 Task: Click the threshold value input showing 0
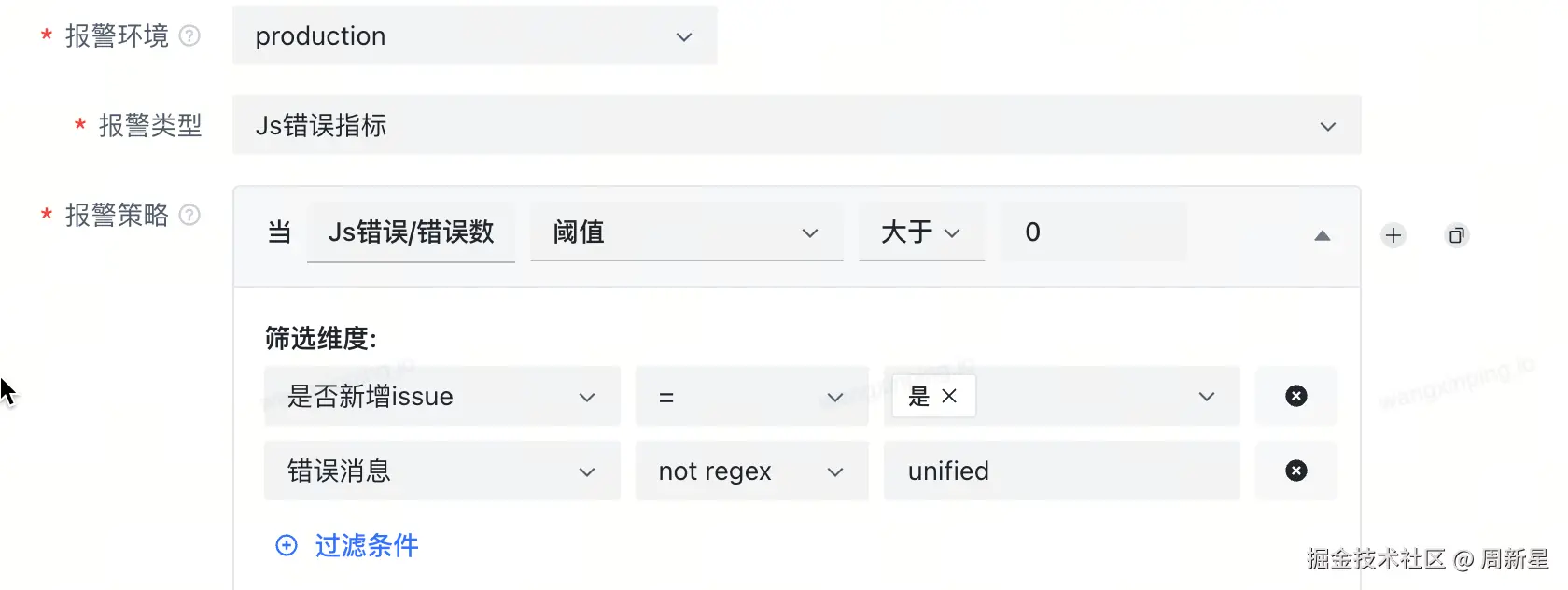pos(1092,232)
